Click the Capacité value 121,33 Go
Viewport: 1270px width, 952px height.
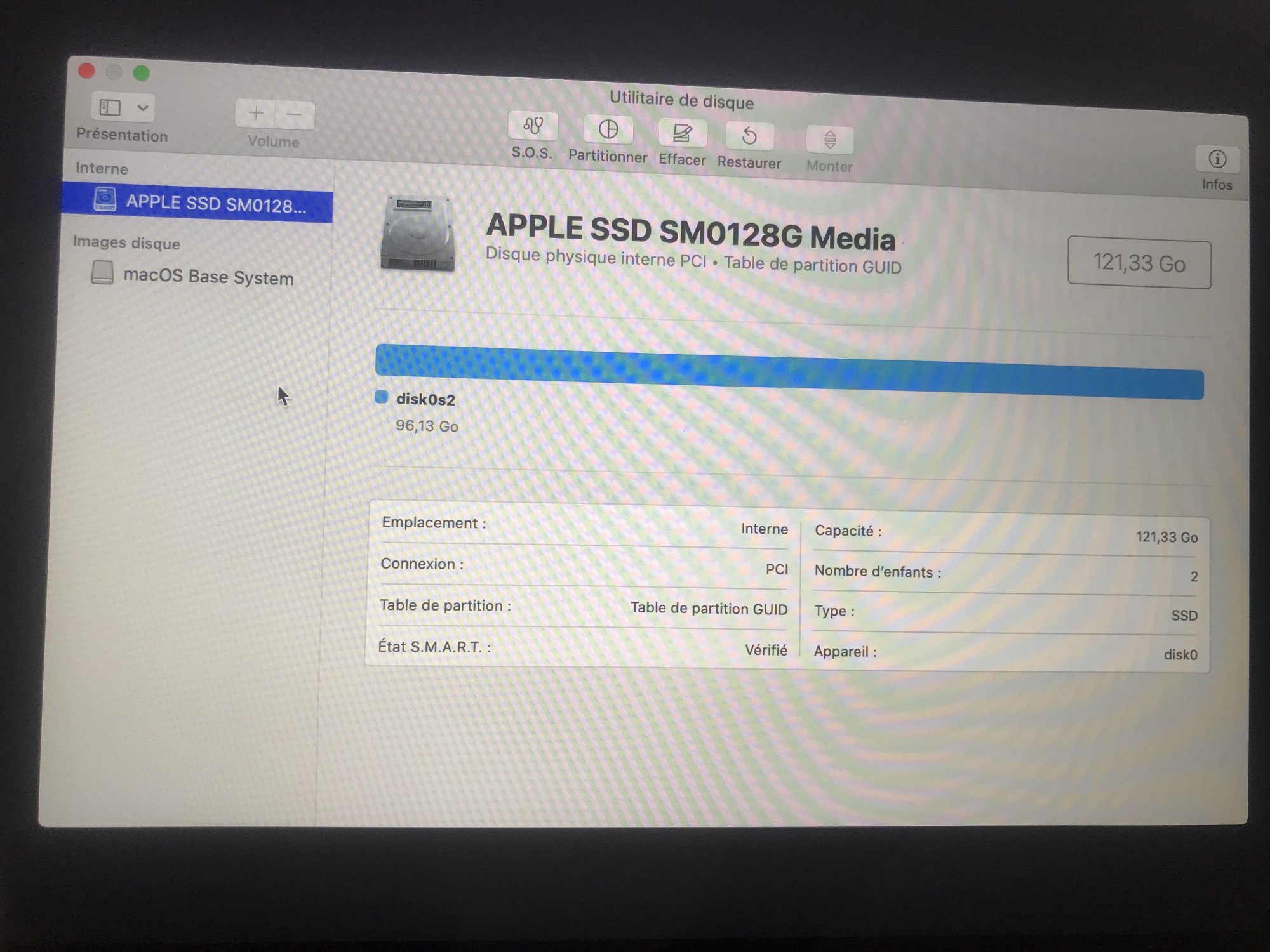(x=1166, y=537)
